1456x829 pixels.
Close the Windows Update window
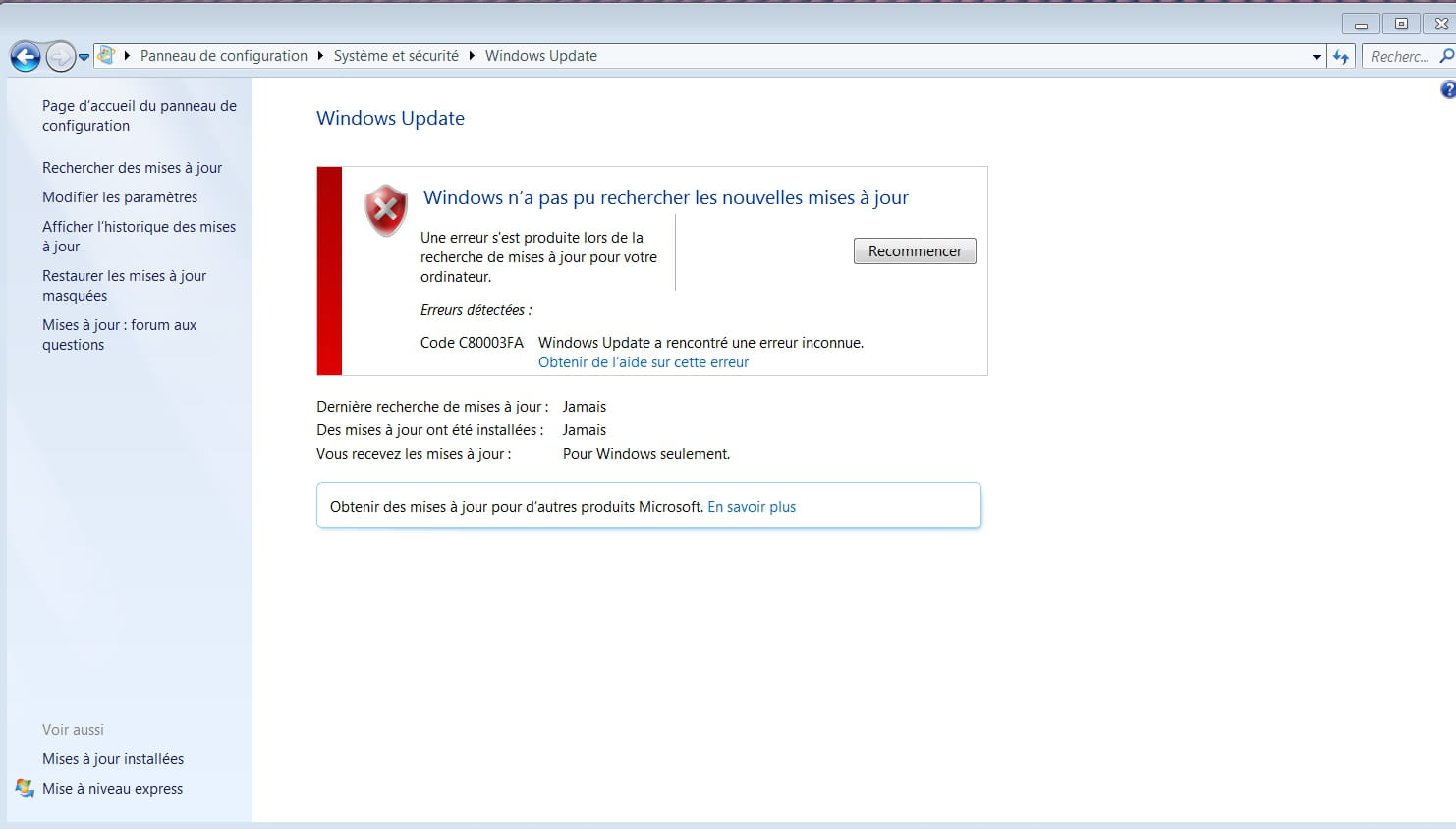pyautogui.click(x=1440, y=24)
